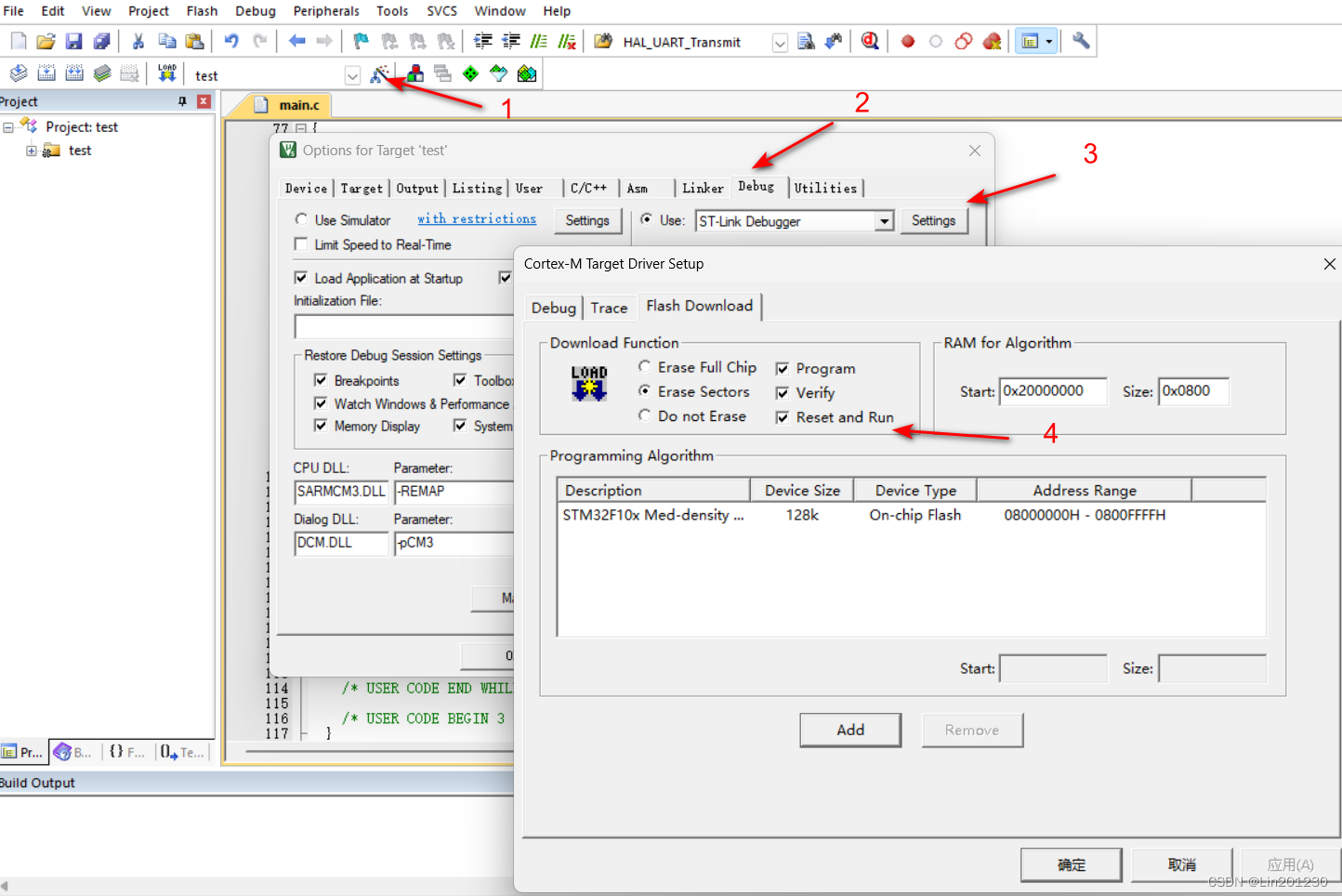The height and width of the screenshot is (896, 1342).
Task: Cut selection with the scissors icon
Action: [x=138, y=41]
